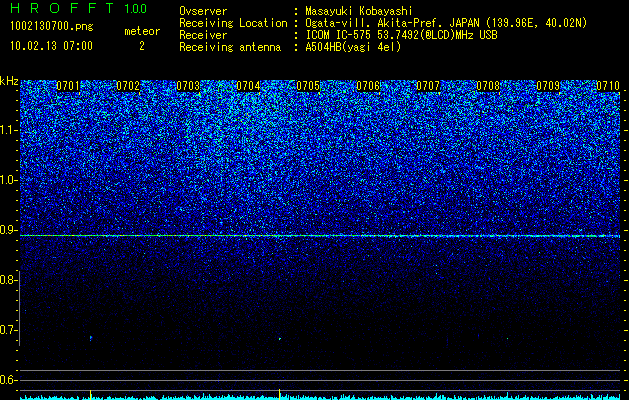629x400 pixels.
Task: Click the HROFFT title text
Action: (x=62, y=8)
